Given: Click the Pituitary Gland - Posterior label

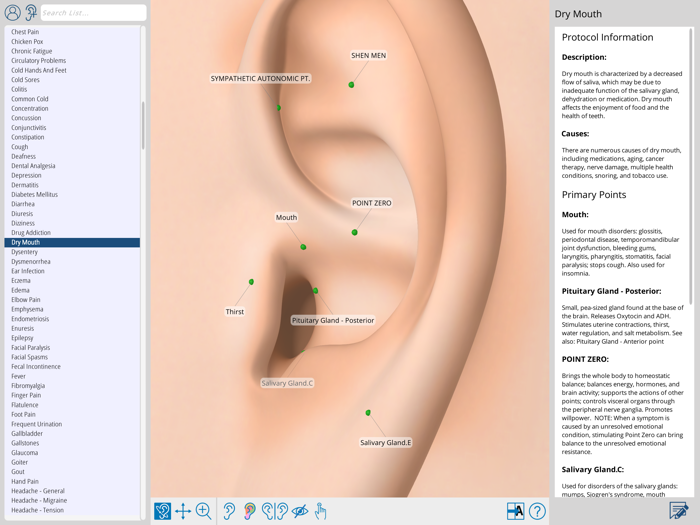Looking at the screenshot, I should pos(333,321).
